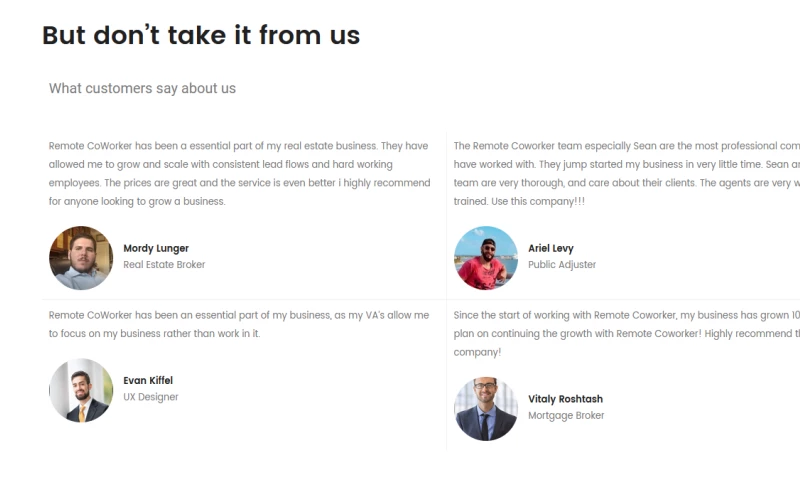Select the UX Designer job title
Image resolution: width=800 pixels, height=480 pixels.
(x=151, y=397)
